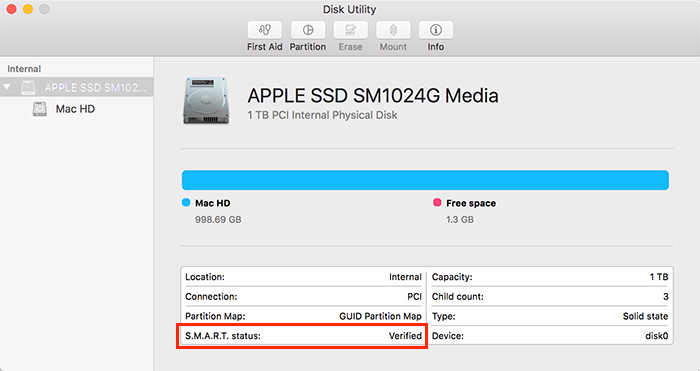Viewport: 700px width, 371px height.
Task: Click the Connection row value PCI
Action: click(x=414, y=296)
